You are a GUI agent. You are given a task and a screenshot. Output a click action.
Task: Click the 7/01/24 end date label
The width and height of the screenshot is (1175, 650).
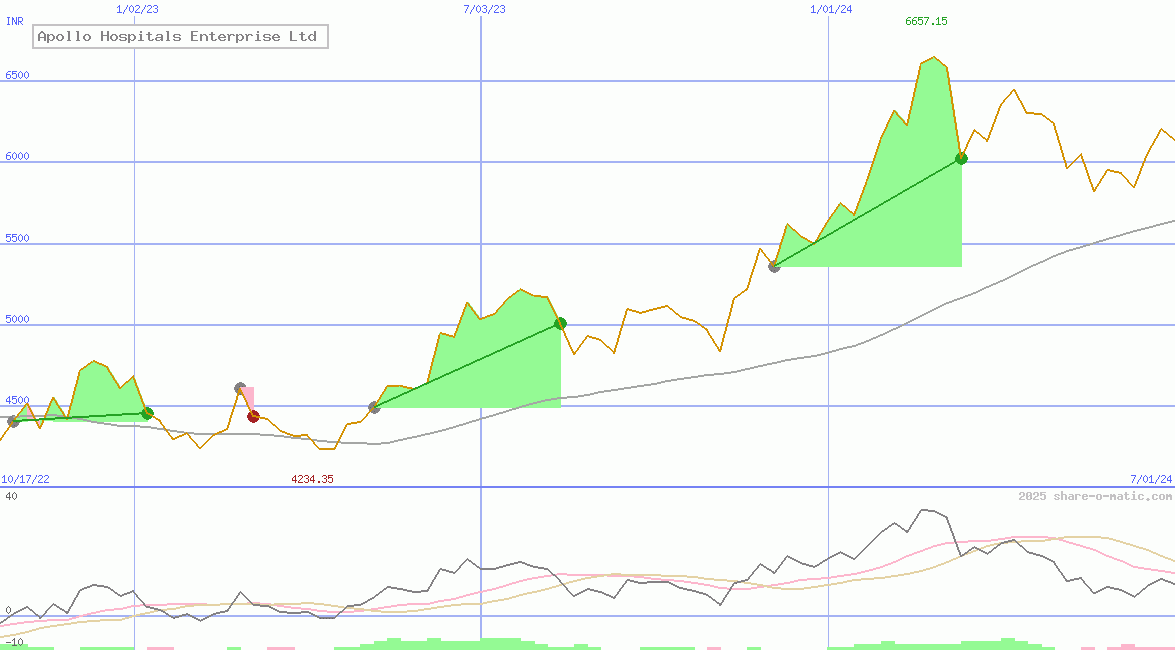pyautogui.click(x=1150, y=480)
